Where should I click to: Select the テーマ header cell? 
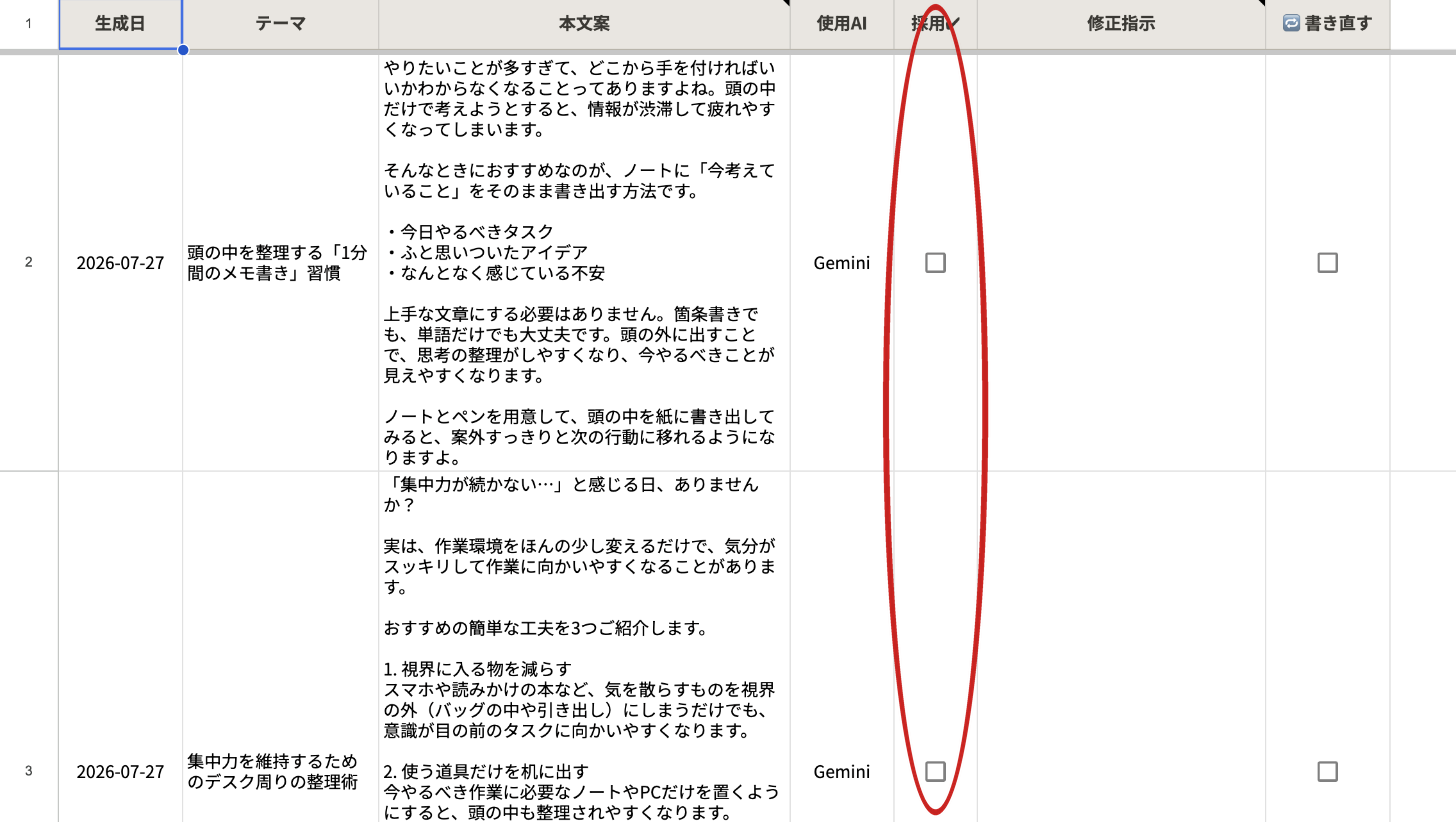280,23
